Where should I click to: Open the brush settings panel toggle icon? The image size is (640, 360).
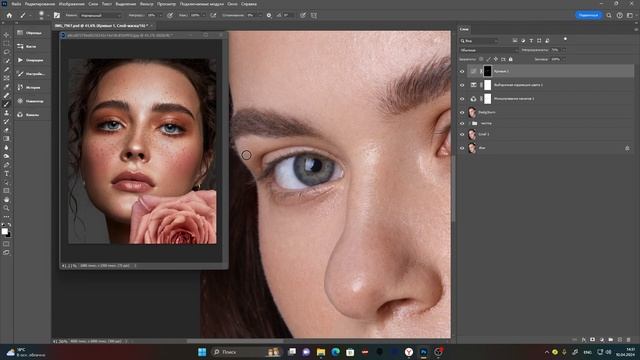57,15
